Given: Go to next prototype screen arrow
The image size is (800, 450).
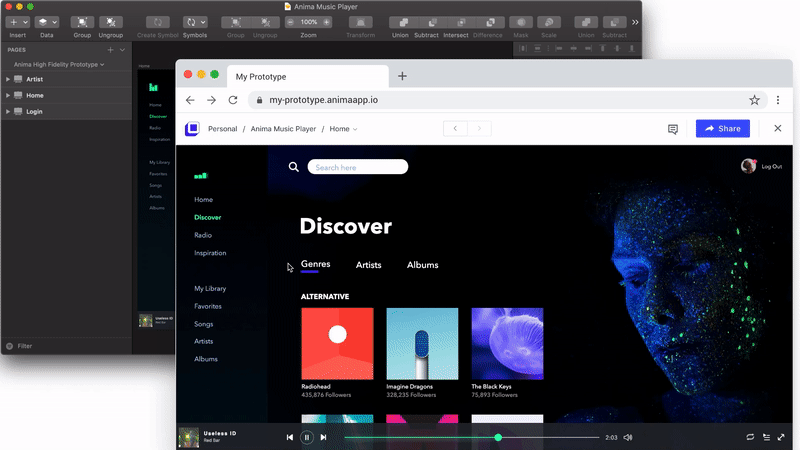Looking at the screenshot, I should point(479,129).
